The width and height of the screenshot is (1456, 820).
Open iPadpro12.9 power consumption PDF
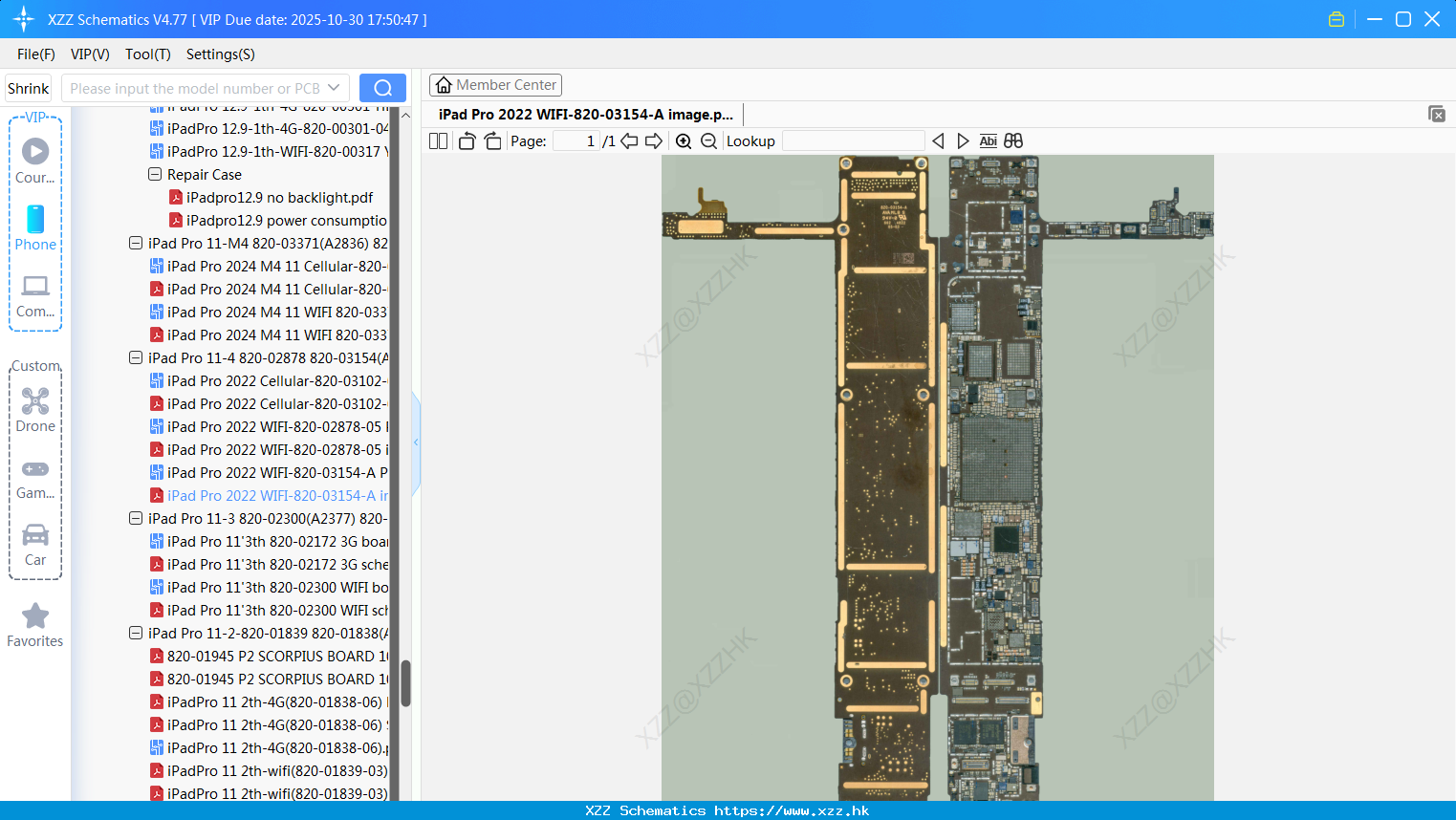coord(278,220)
